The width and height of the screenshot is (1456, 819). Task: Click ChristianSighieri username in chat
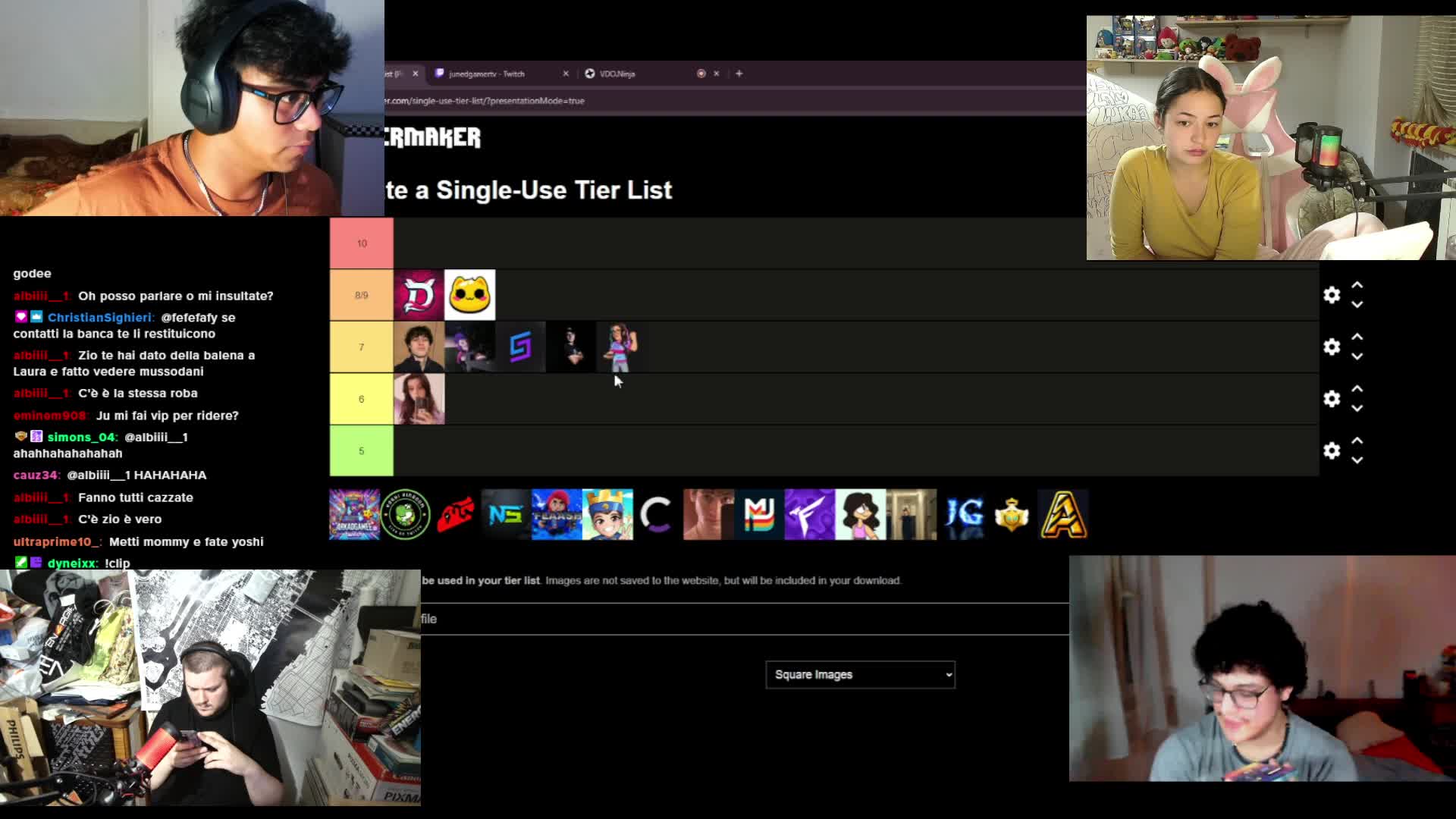pos(99,318)
